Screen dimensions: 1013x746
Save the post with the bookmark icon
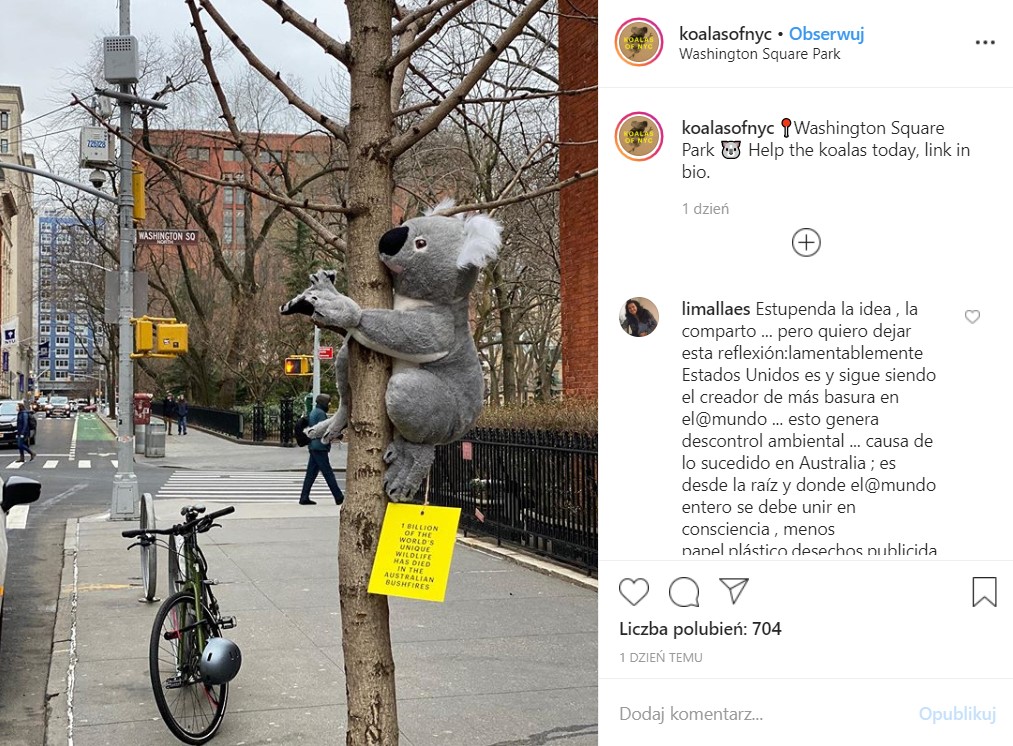point(985,591)
